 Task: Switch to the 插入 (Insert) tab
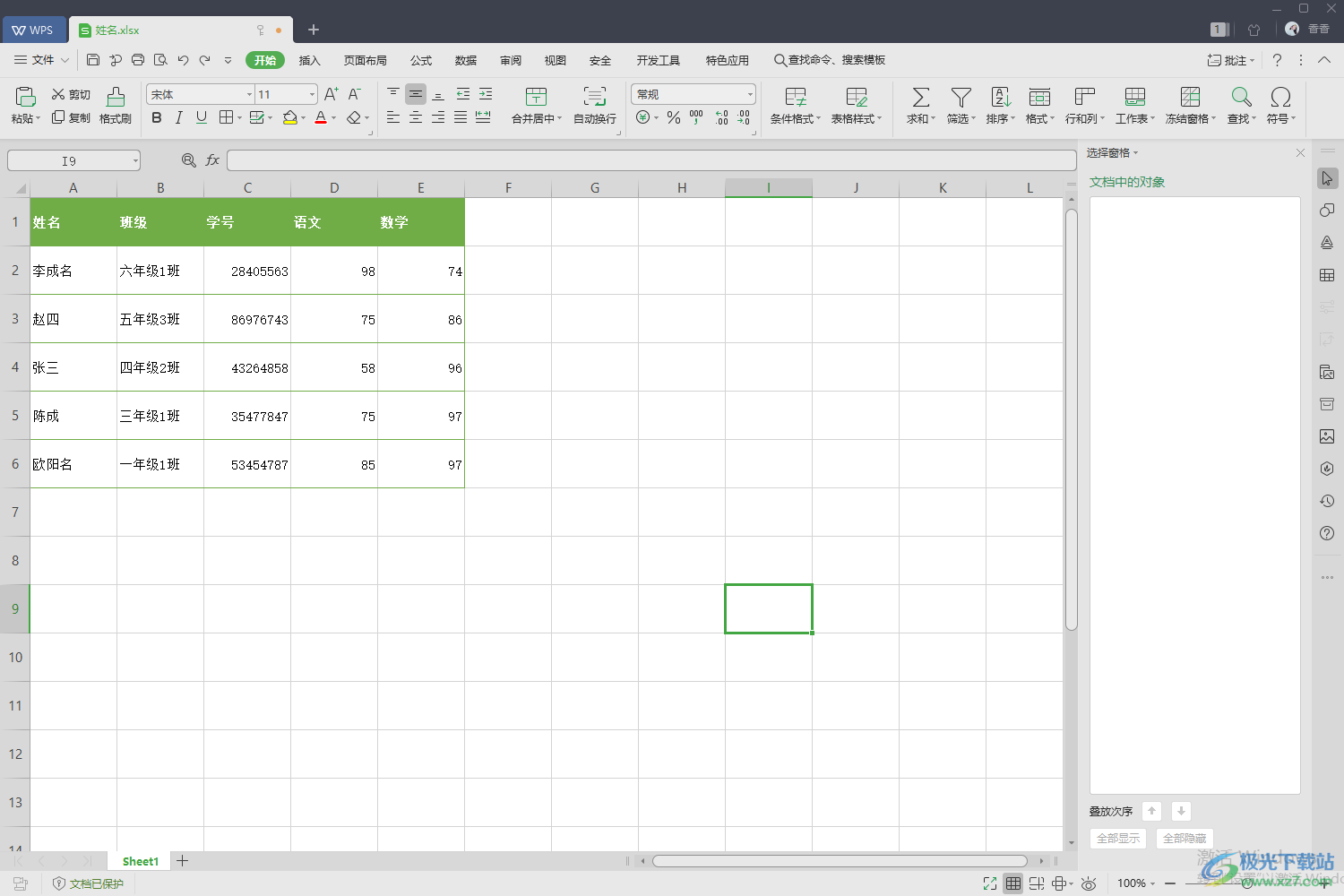point(309,60)
